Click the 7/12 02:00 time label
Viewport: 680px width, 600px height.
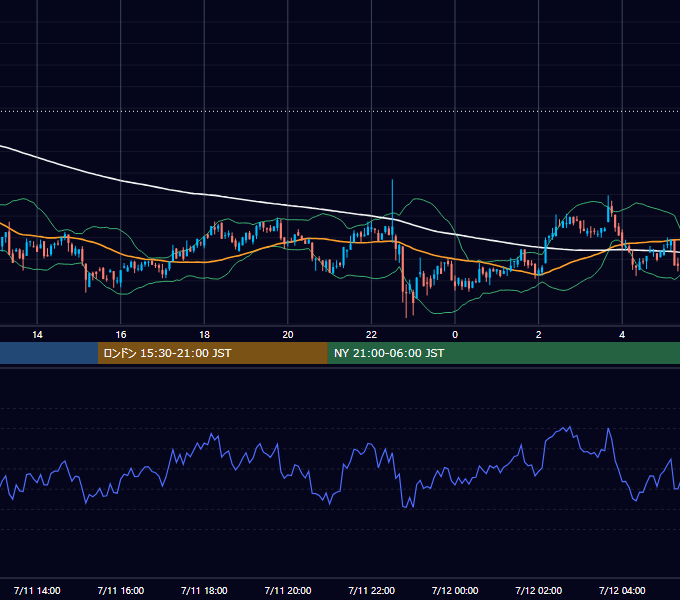click(x=539, y=590)
